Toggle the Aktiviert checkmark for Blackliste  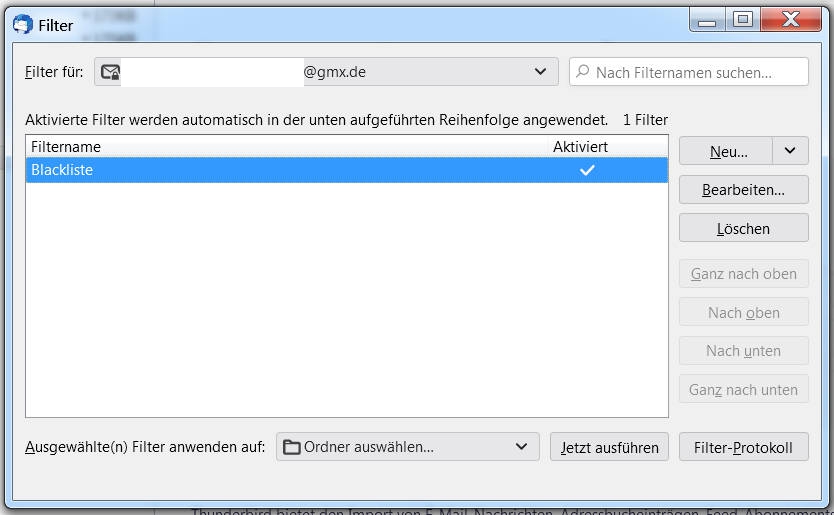(x=587, y=170)
